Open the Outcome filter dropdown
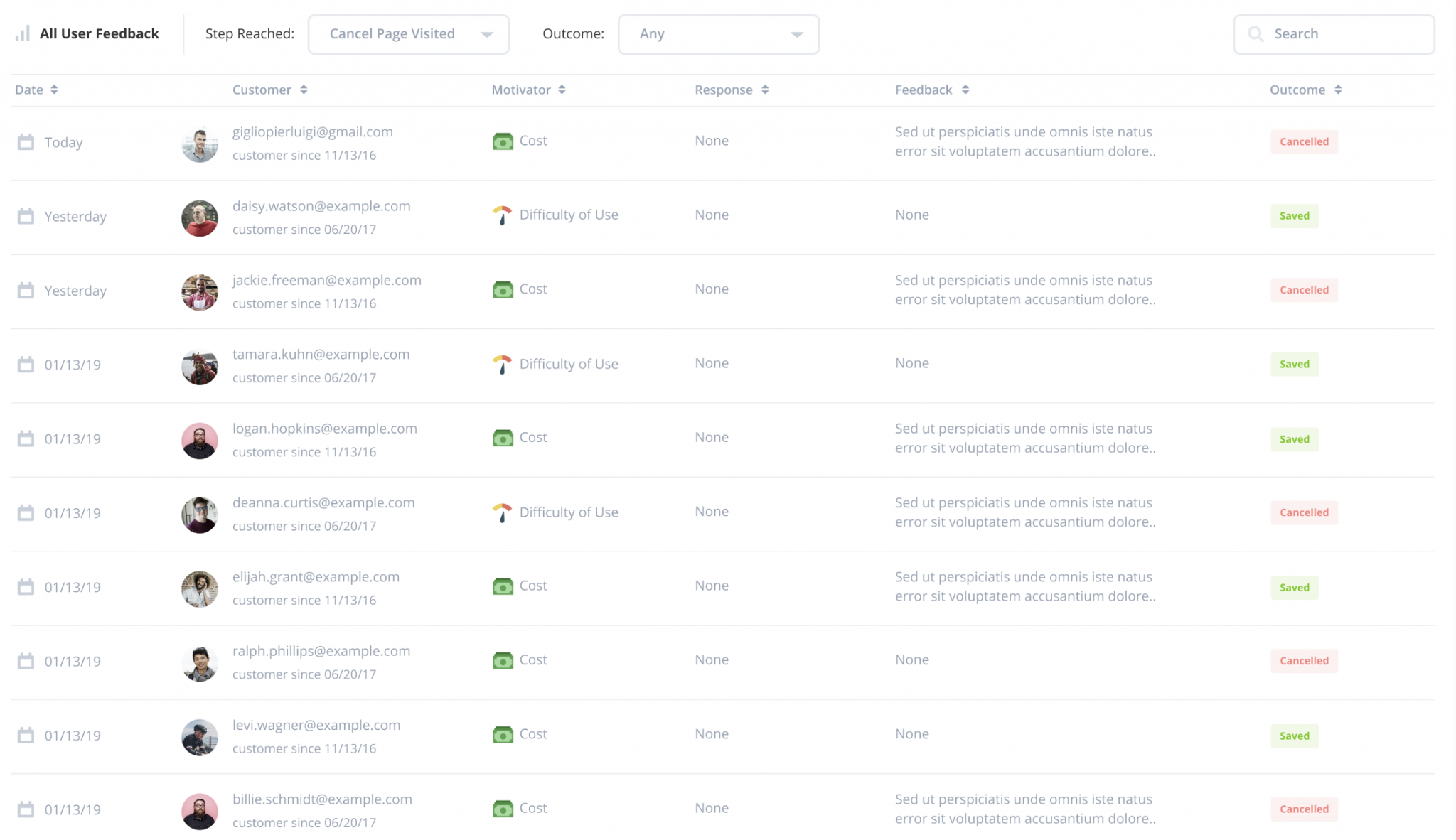The width and height of the screenshot is (1456, 840). 719,34
